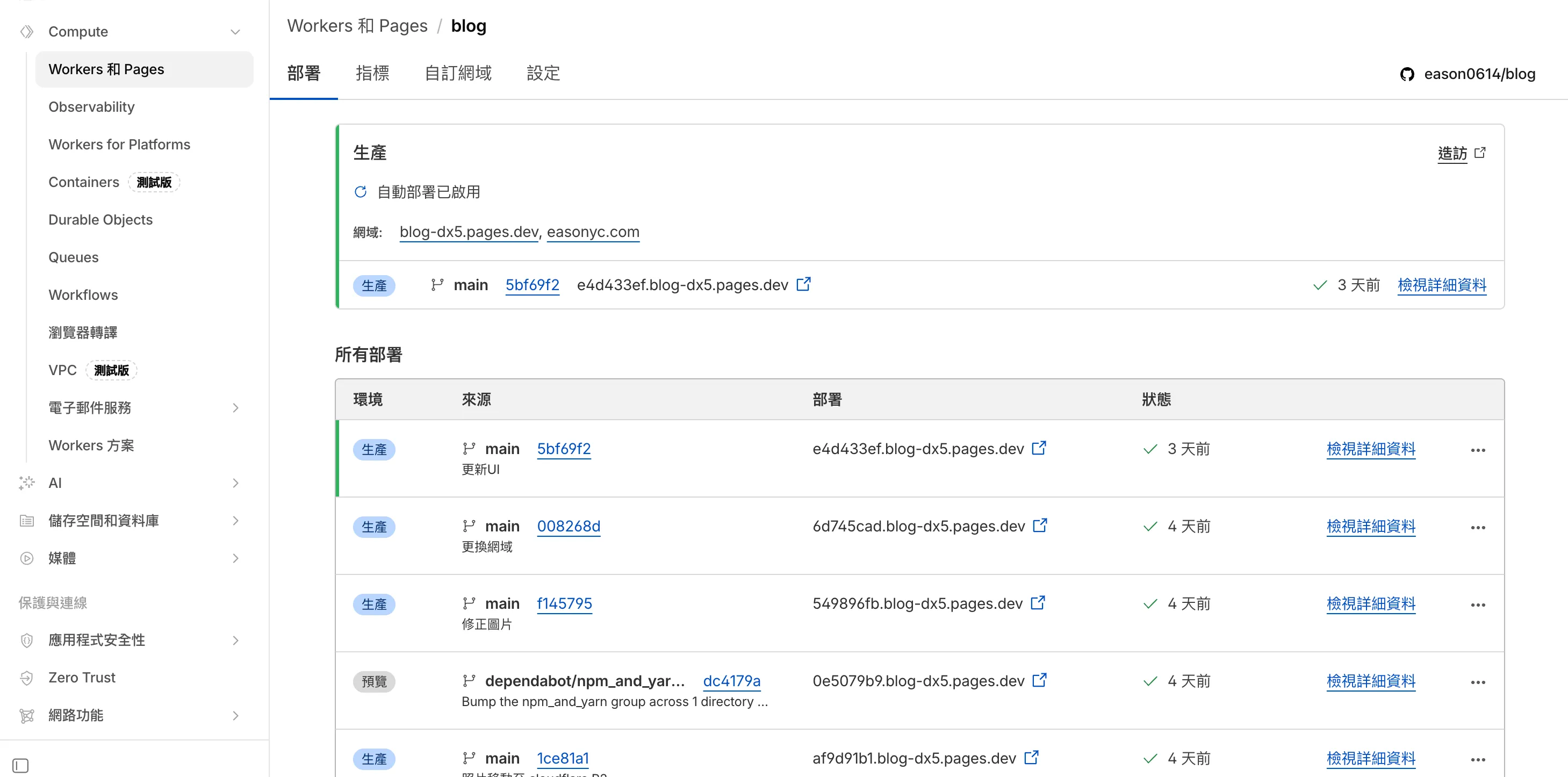Viewport: 1568px width, 777px height.
Task: Switch to the 自訂網域 tab
Action: point(458,74)
